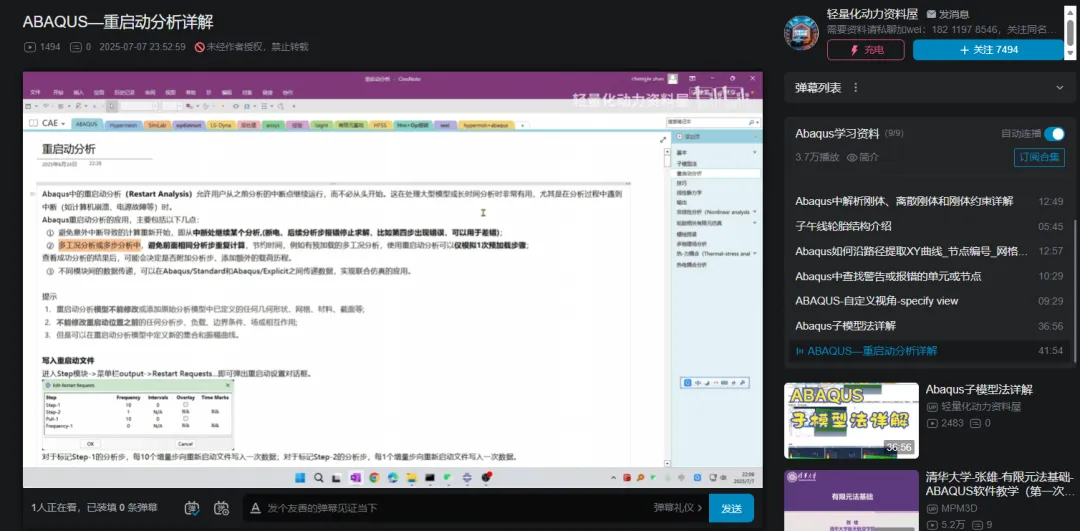
Task: Switch to the LS-Dyna section tab
Action: click(220, 125)
